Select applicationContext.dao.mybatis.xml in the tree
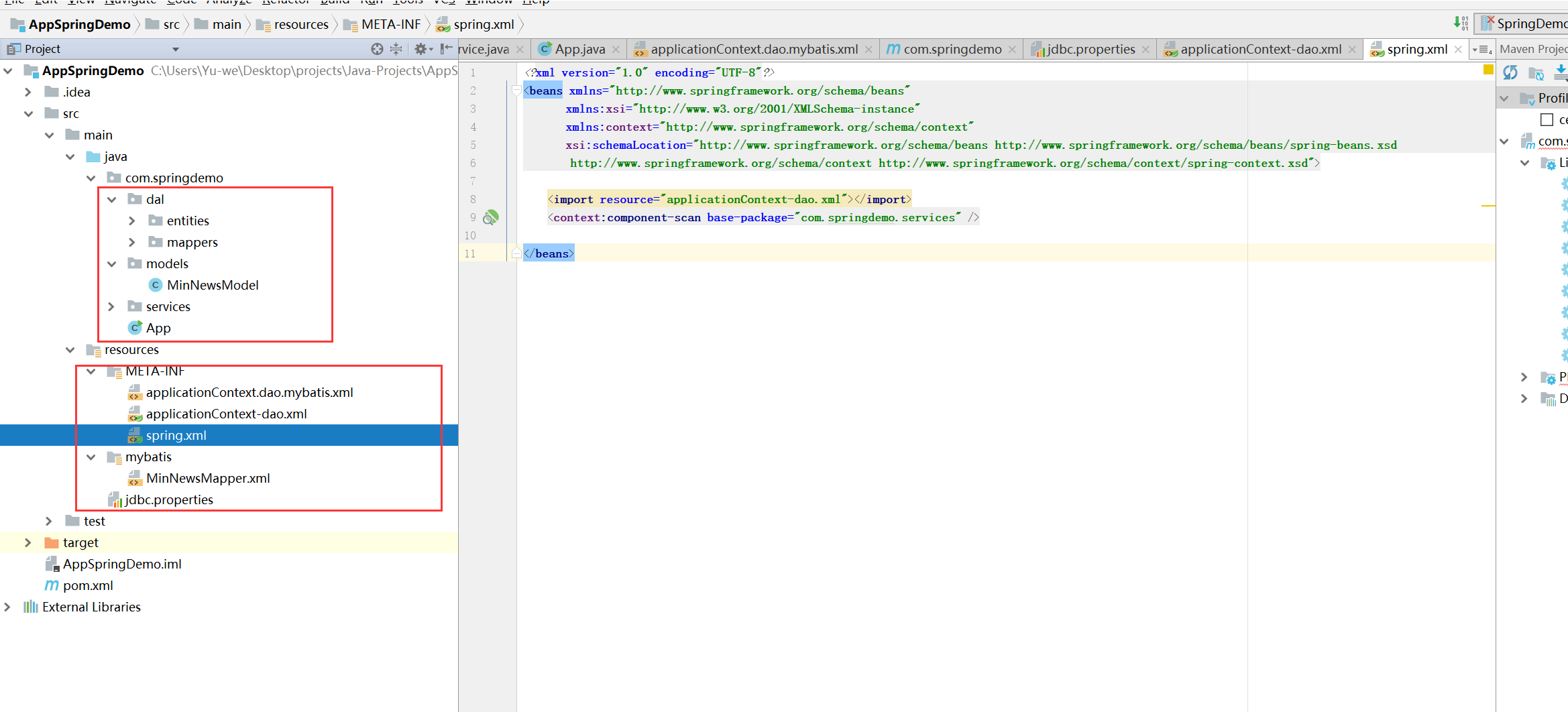 tap(249, 392)
